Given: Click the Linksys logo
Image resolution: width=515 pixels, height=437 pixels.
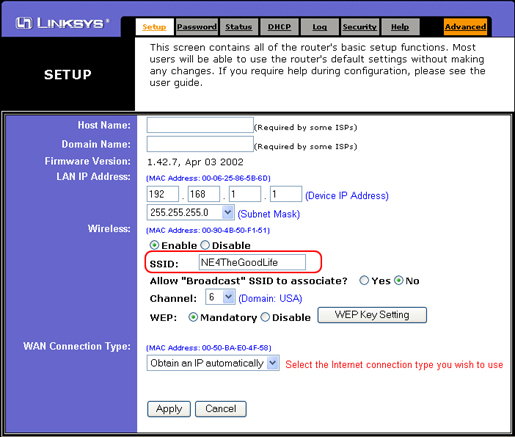Looking at the screenshot, I should click(62, 23).
